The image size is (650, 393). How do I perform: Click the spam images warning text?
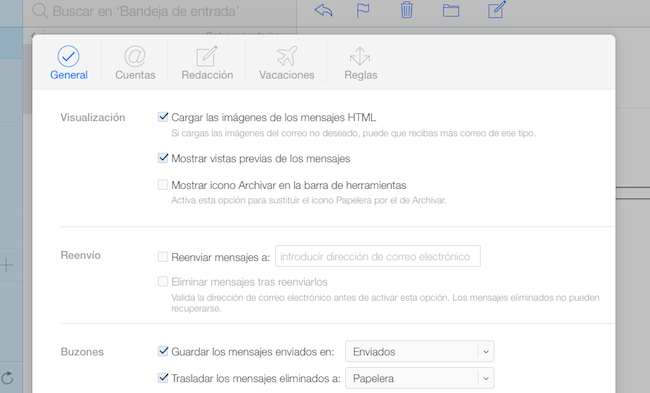(x=353, y=133)
